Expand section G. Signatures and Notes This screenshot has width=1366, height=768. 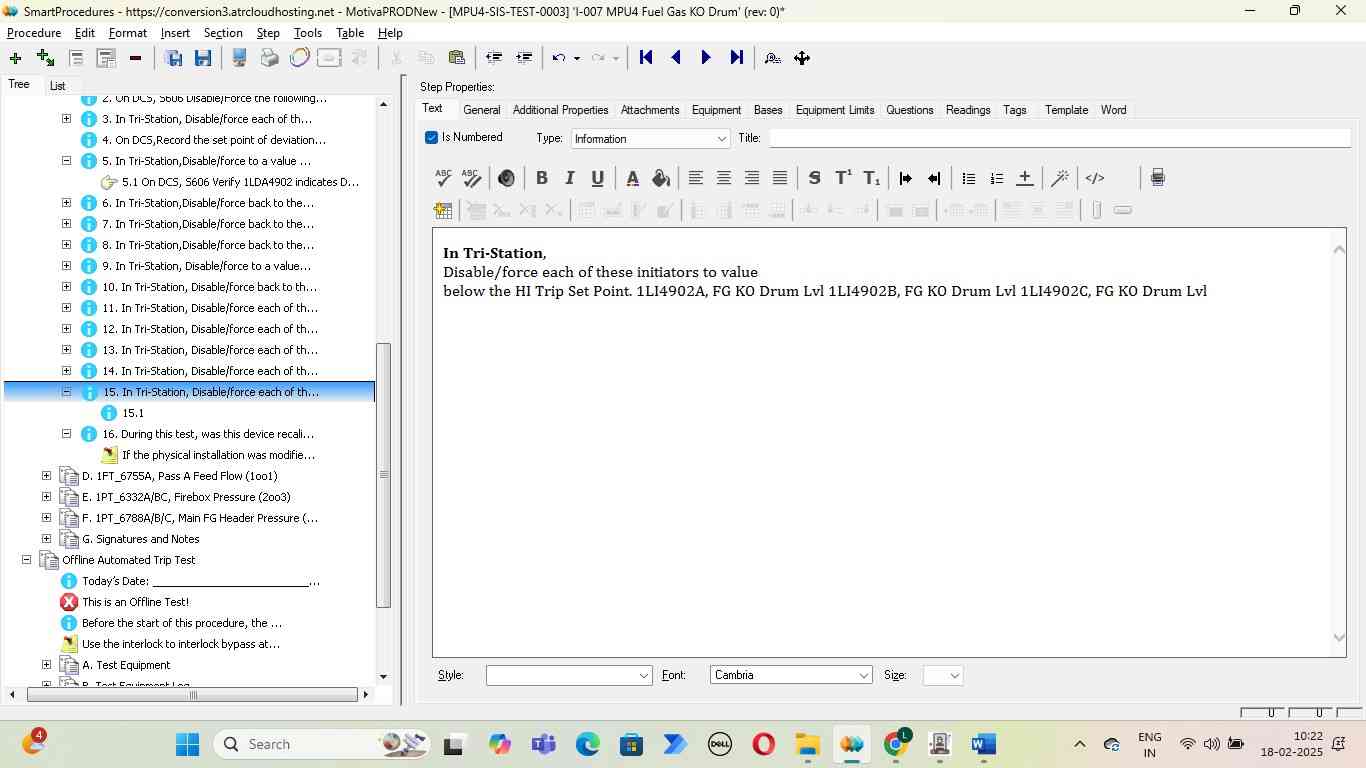(46, 539)
